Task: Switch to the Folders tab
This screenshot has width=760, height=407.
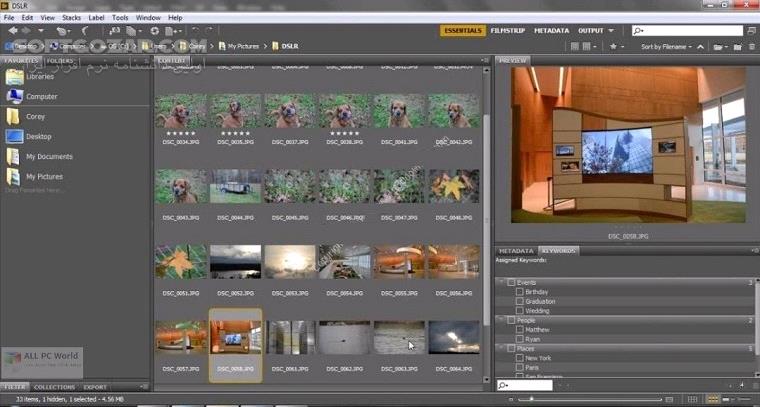Action: tap(60, 61)
